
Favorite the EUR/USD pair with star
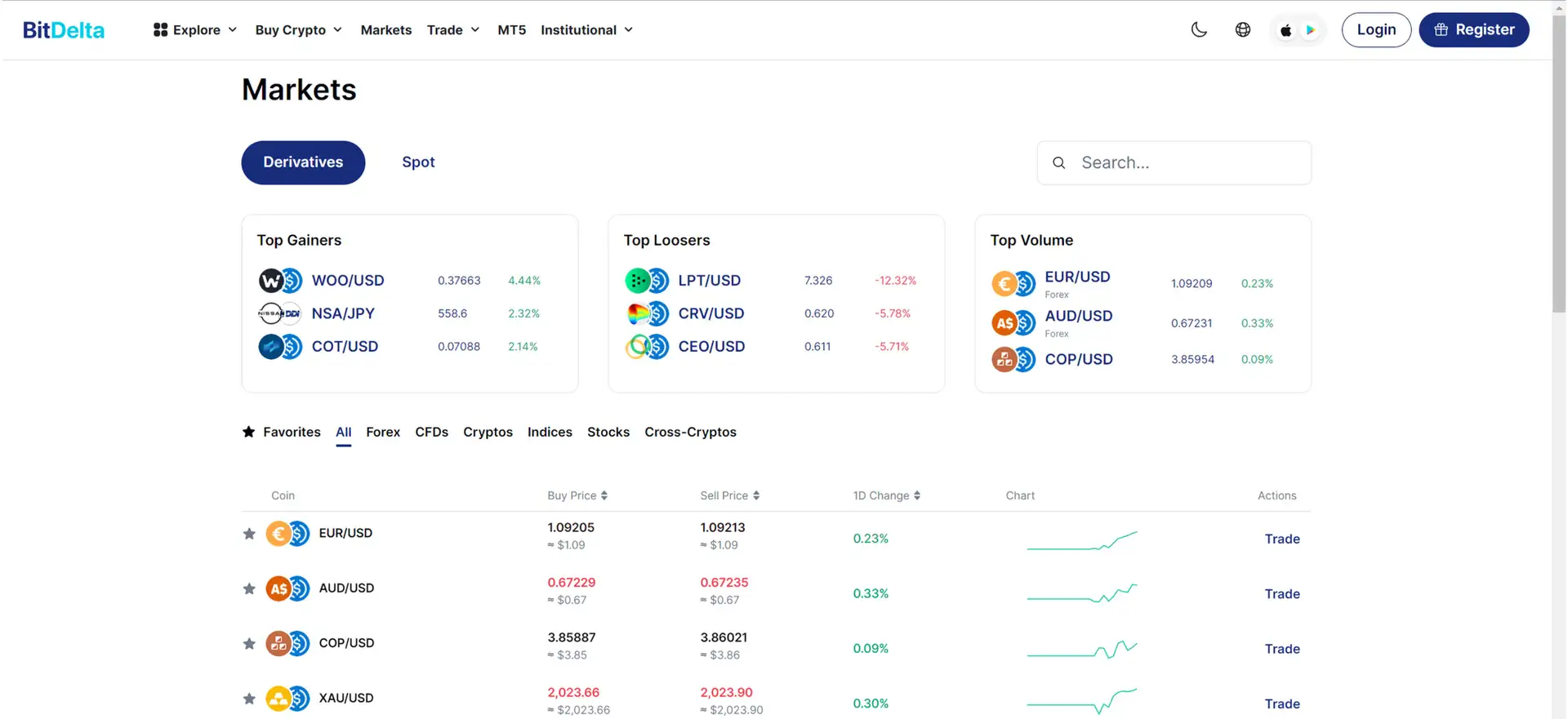pos(249,534)
